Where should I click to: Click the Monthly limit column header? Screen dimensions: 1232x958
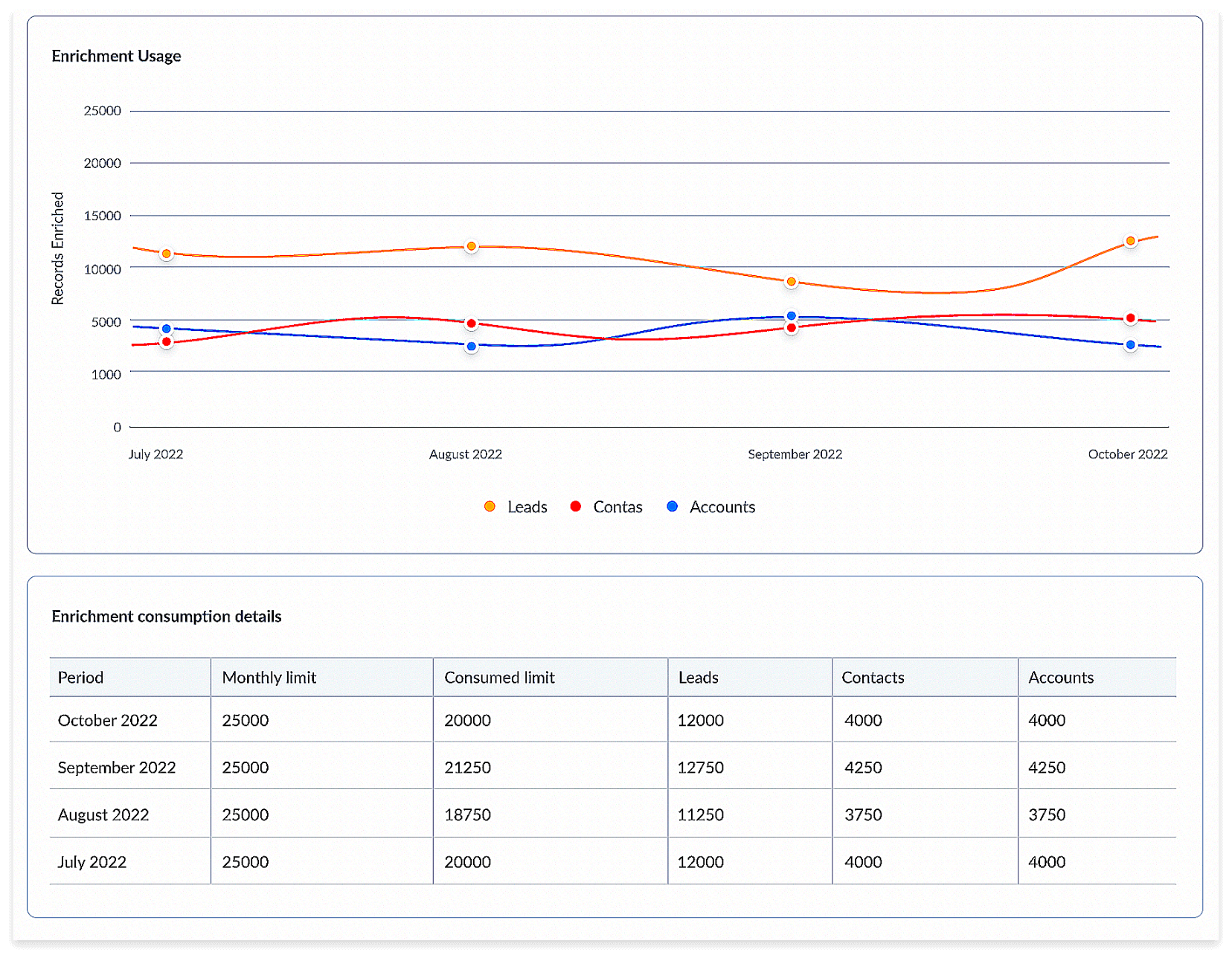click(322, 678)
